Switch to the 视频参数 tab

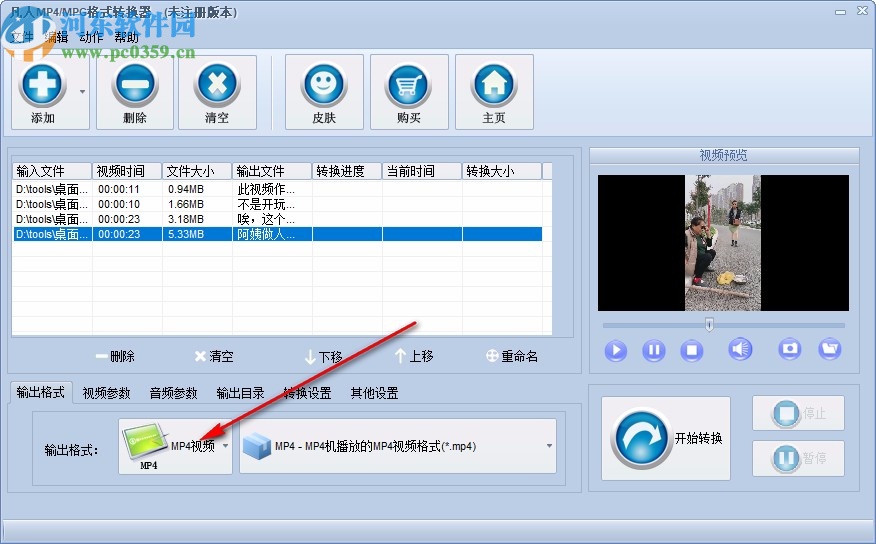(x=106, y=393)
